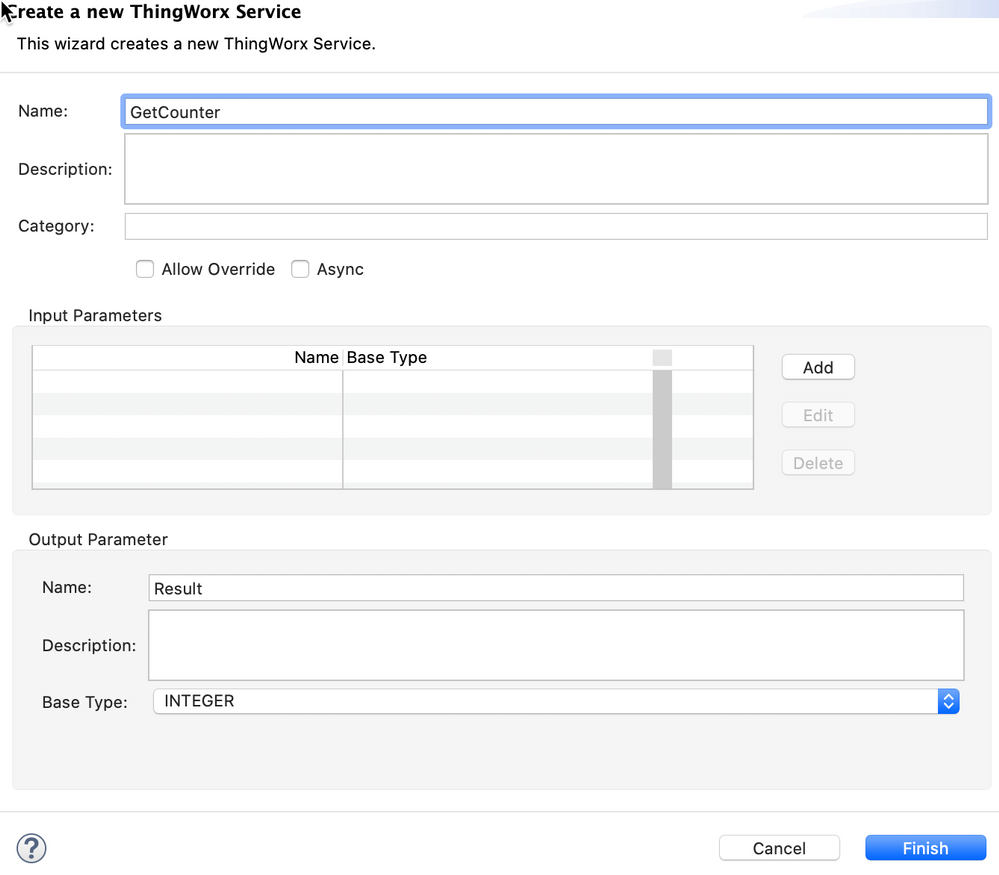The width and height of the screenshot is (999, 875).
Task: Click the service Name field containing GetCounter
Action: [x=556, y=112]
